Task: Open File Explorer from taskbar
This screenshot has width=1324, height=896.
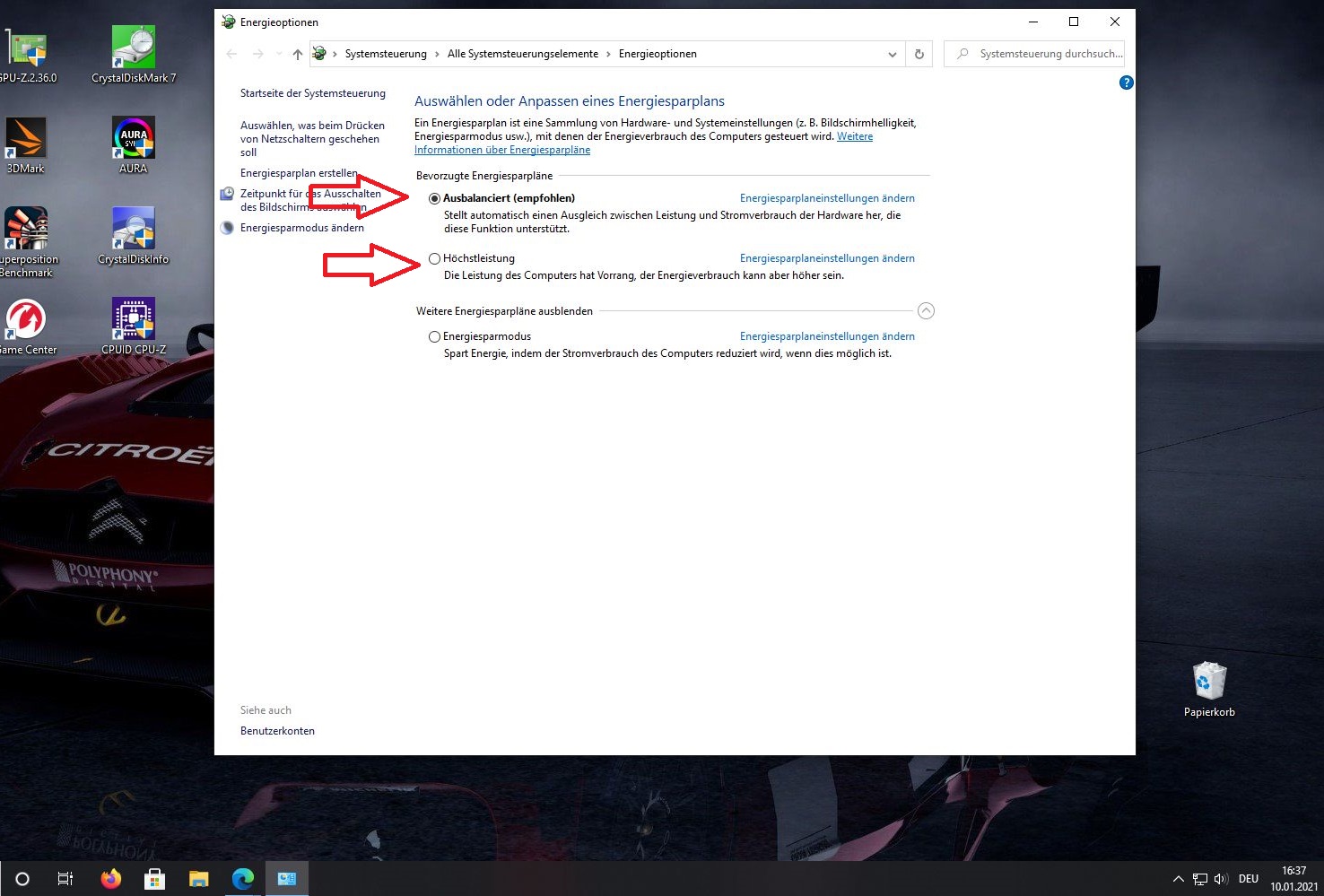Action: coord(198,879)
